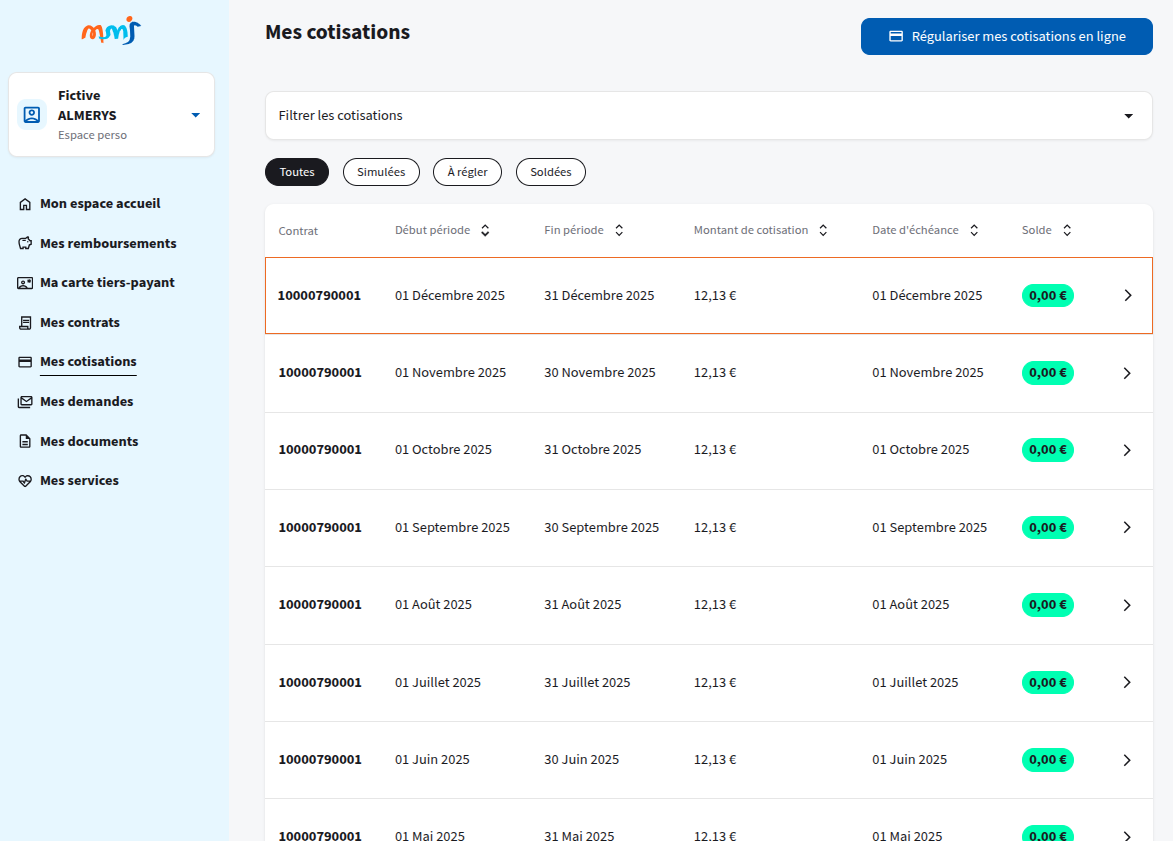Open details chevron for June 2025 row
The height and width of the screenshot is (841, 1173).
pyautogui.click(x=1127, y=760)
